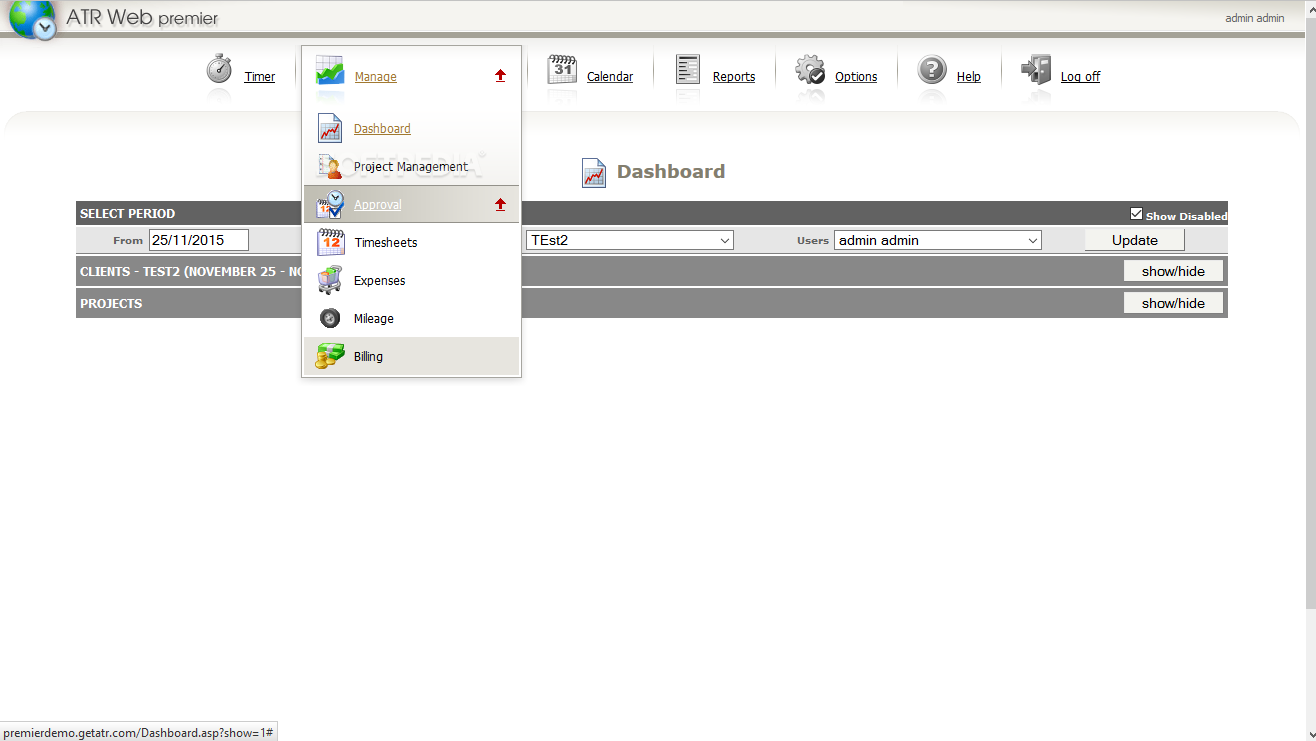Screen dimensions: 1316x741
Task: Collapse Manage menu via red arrow
Action: pos(501,76)
